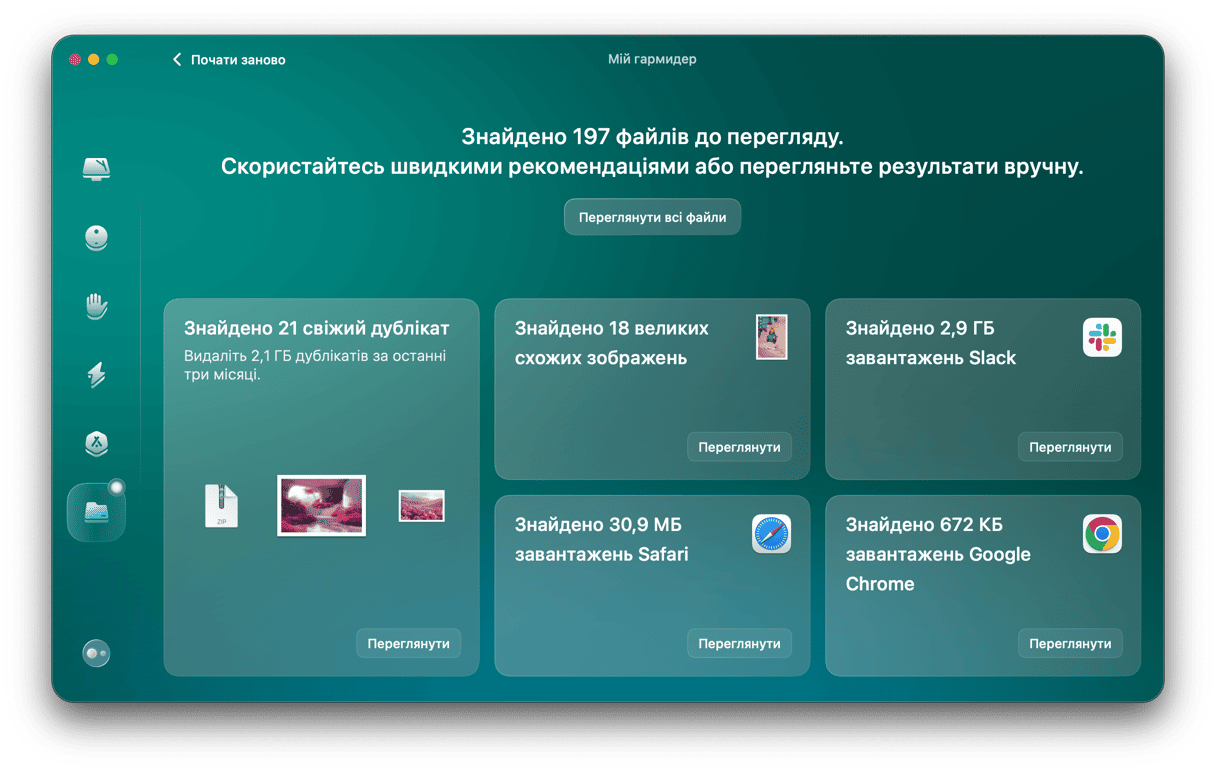
Task: Open the Applications icon in sidebar
Action: pos(96,444)
